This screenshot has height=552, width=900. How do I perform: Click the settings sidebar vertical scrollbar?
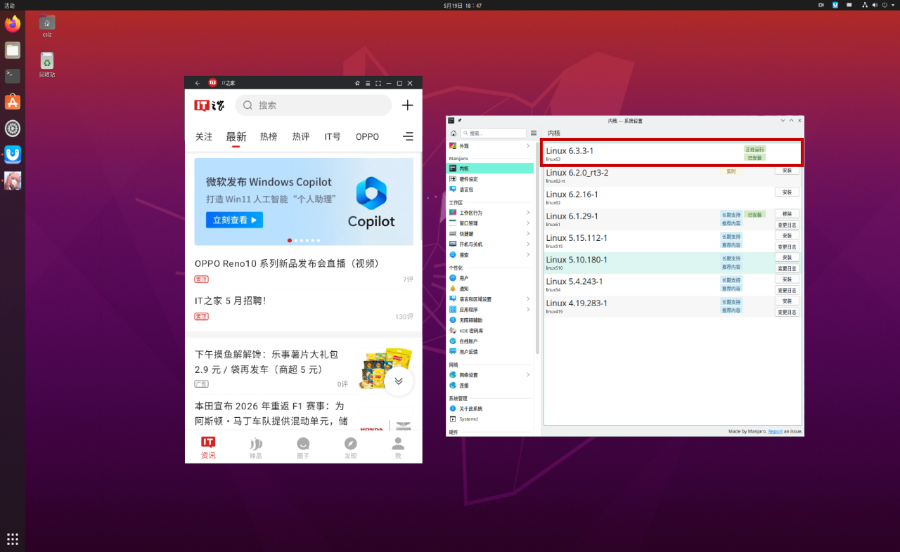coord(537,247)
